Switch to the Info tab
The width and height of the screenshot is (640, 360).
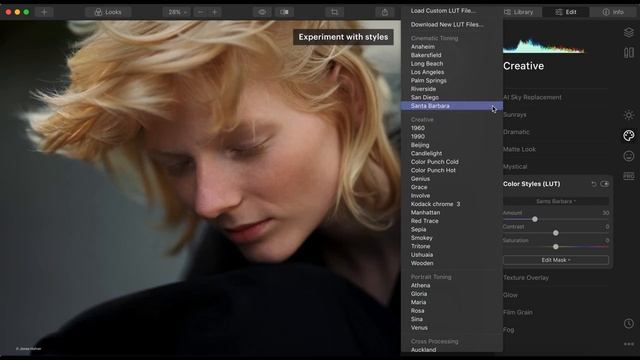pos(614,12)
